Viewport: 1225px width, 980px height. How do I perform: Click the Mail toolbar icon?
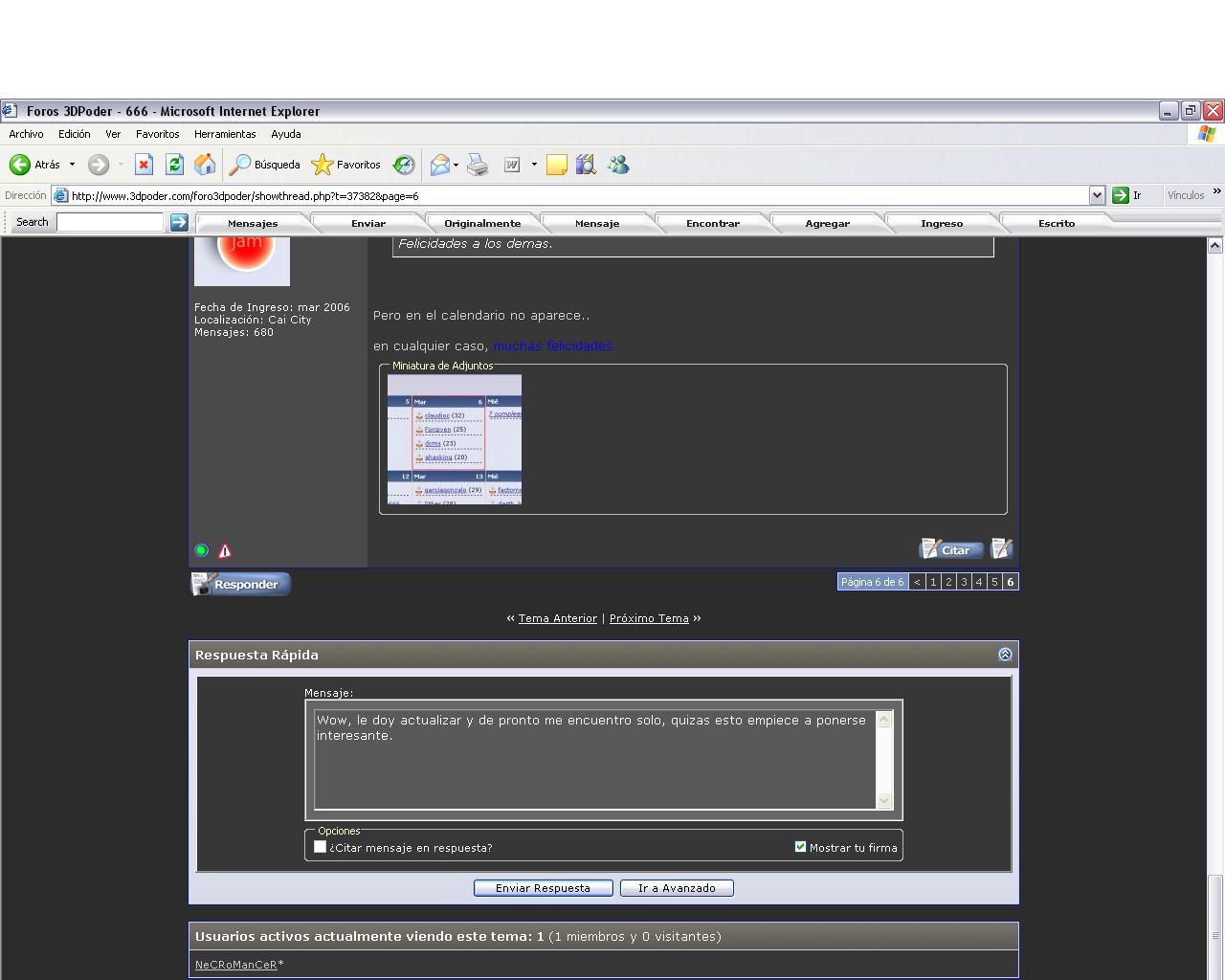tap(439, 165)
